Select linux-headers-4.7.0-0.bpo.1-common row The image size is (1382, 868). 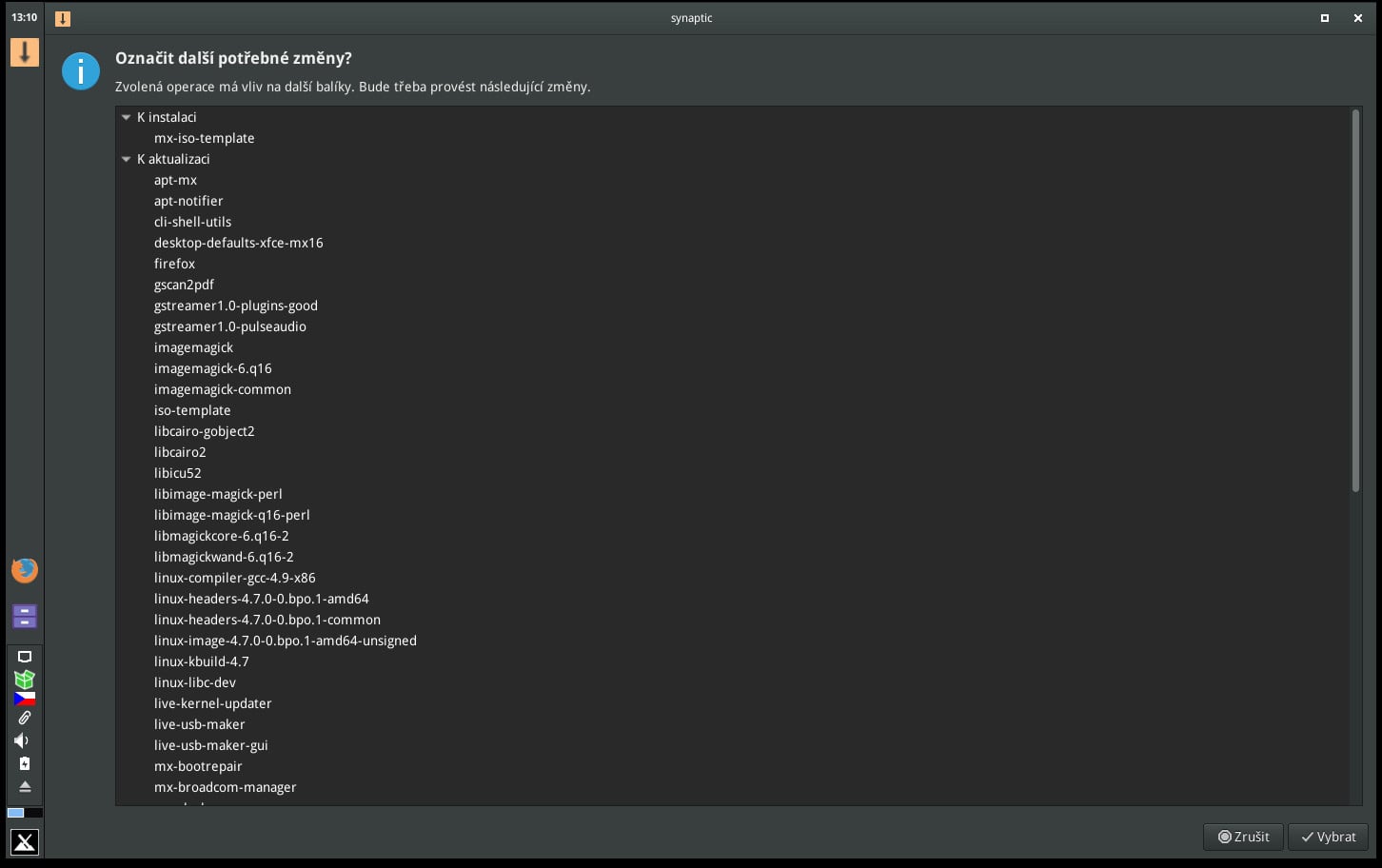[x=732, y=620]
